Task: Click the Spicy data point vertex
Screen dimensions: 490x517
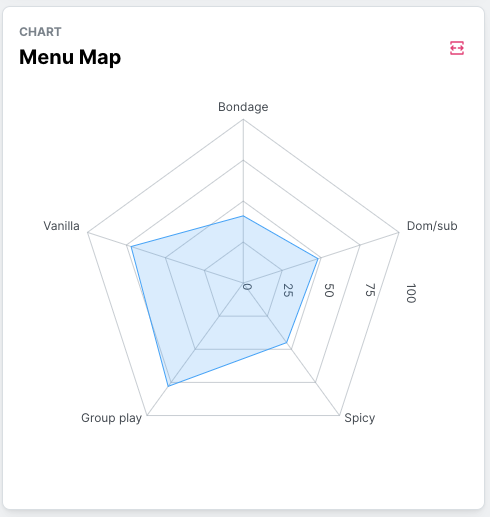Action: 286,342
